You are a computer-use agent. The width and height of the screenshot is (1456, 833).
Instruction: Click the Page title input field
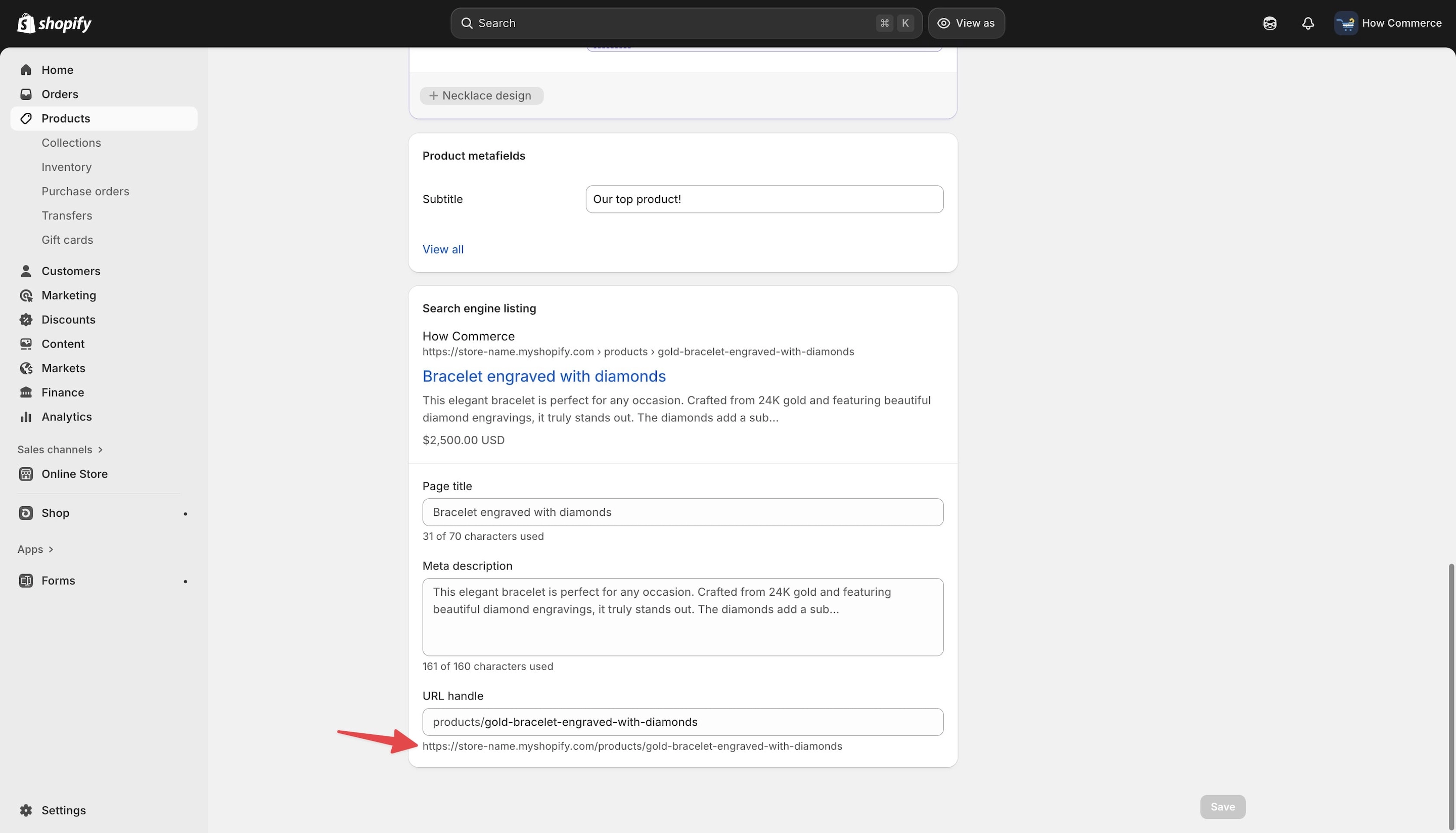coord(682,512)
